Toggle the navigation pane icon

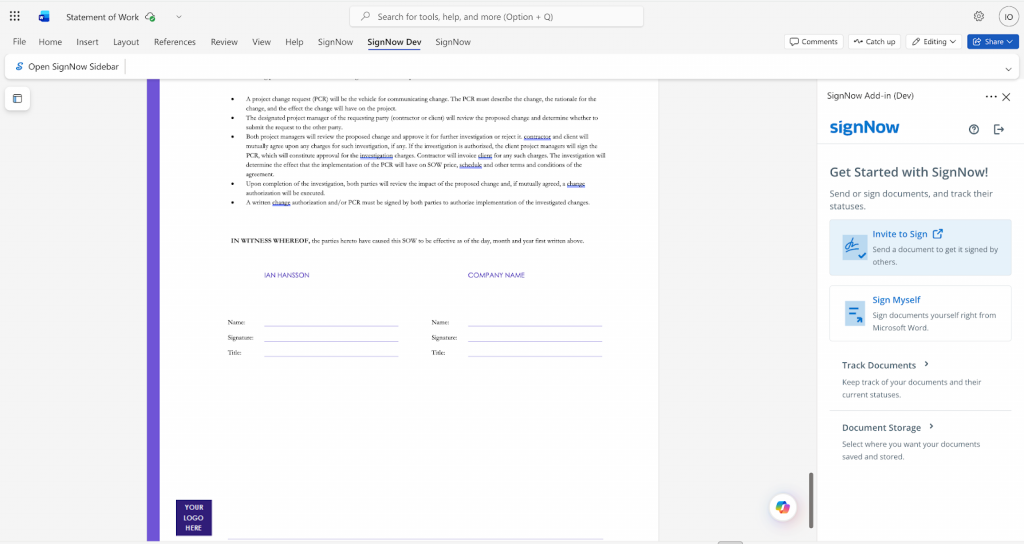(x=18, y=99)
